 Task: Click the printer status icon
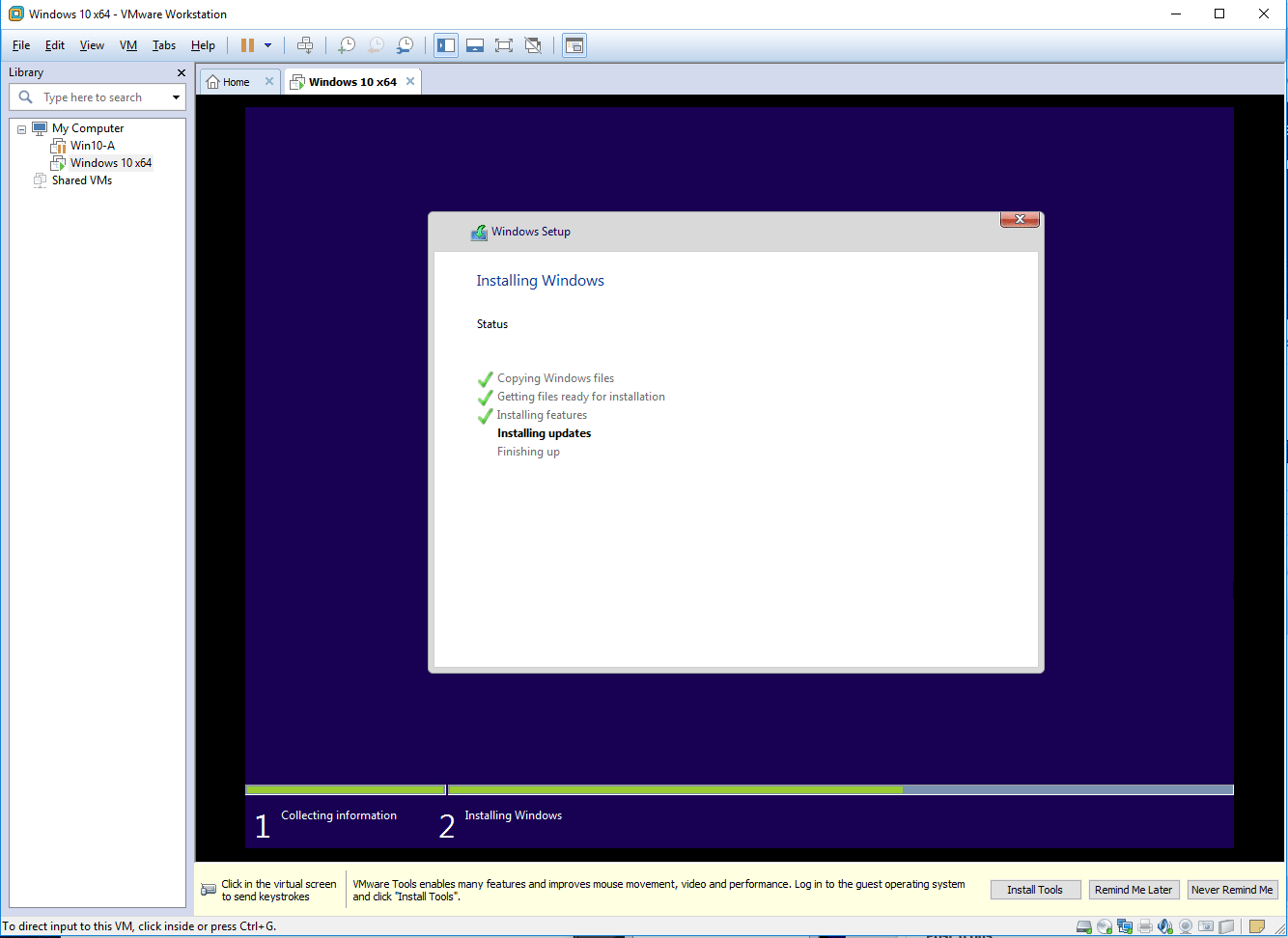pos(1145,927)
